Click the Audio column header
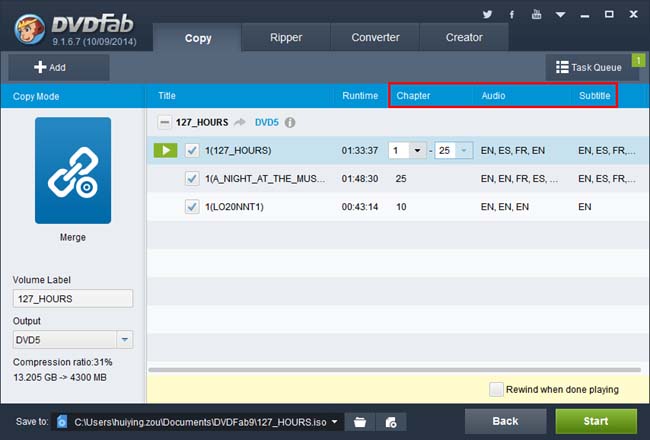This screenshot has width=650, height=440. (x=493, y=96)
